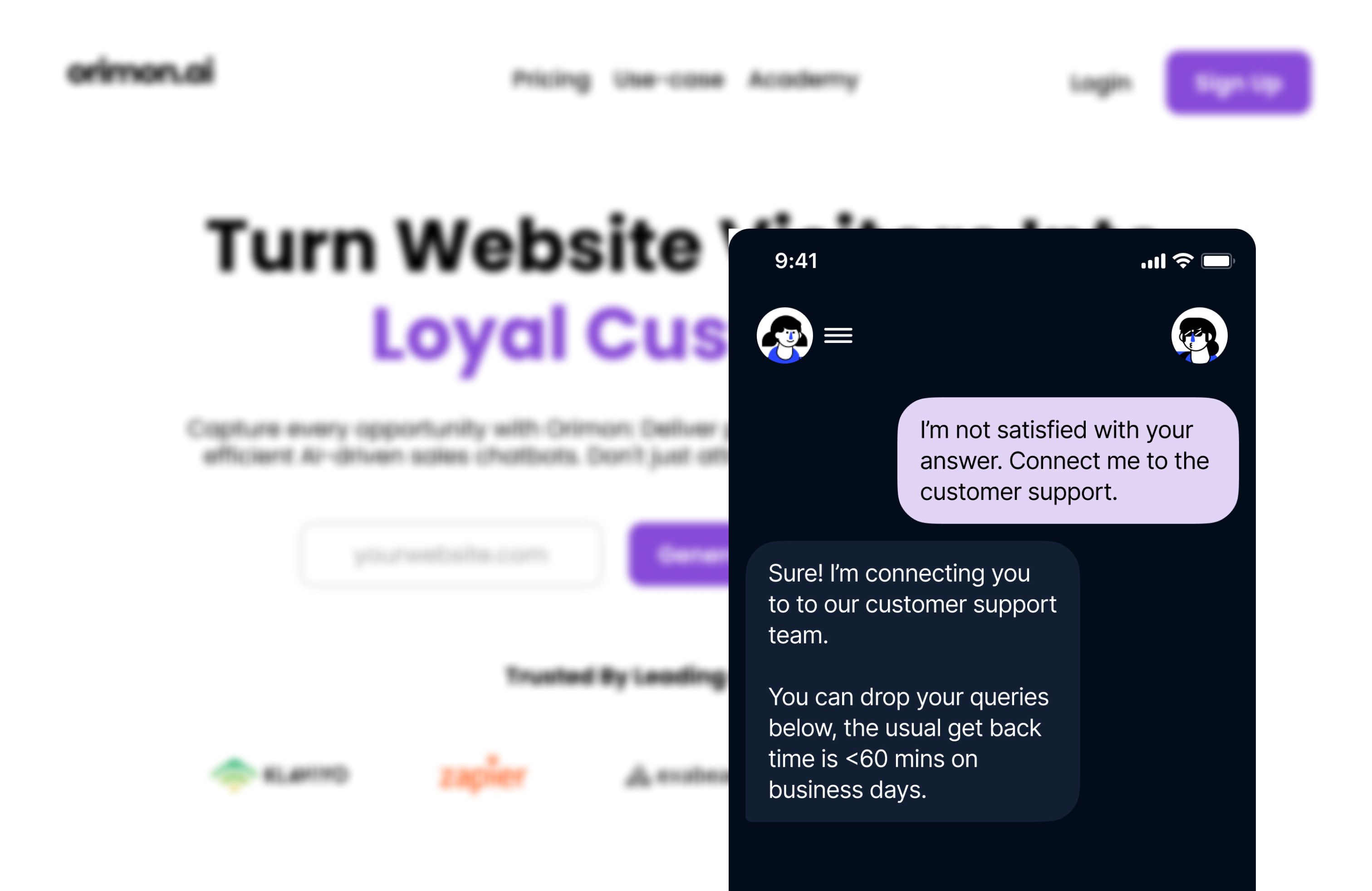This screenshot has width=1372, height=891.
Task: Tap the battery icon in phone status bar
Action: click(1217, 261)
